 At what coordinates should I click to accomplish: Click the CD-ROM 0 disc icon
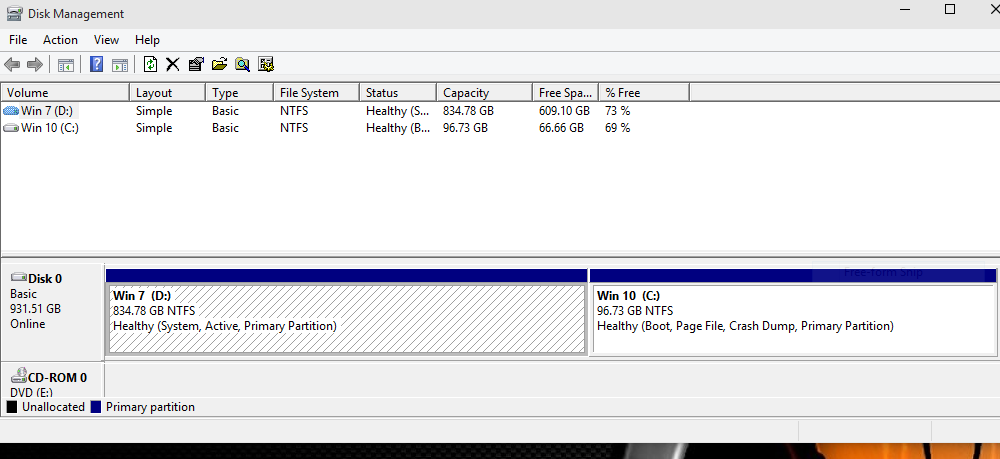point(19,376)
